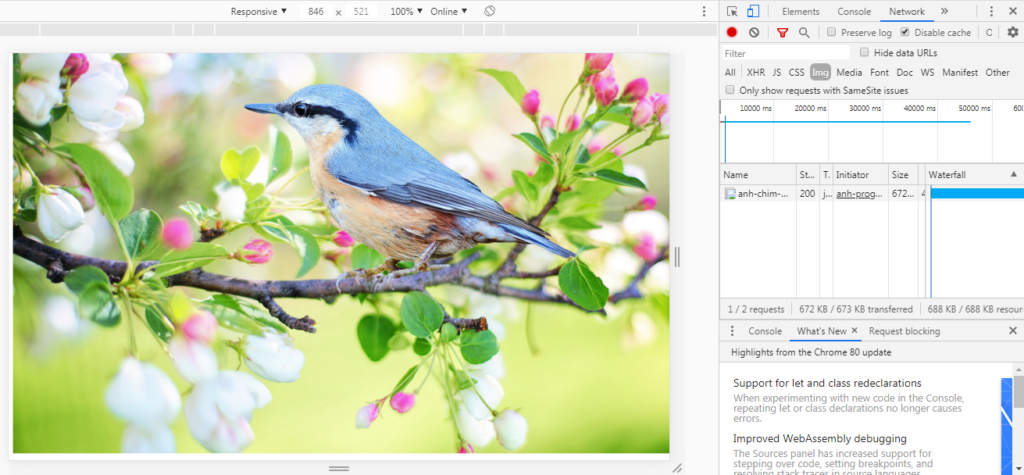The height and width of the screenshot is (475, 1024).
Task: Toggle the red filter funnel icon
Action: point(783,33)
